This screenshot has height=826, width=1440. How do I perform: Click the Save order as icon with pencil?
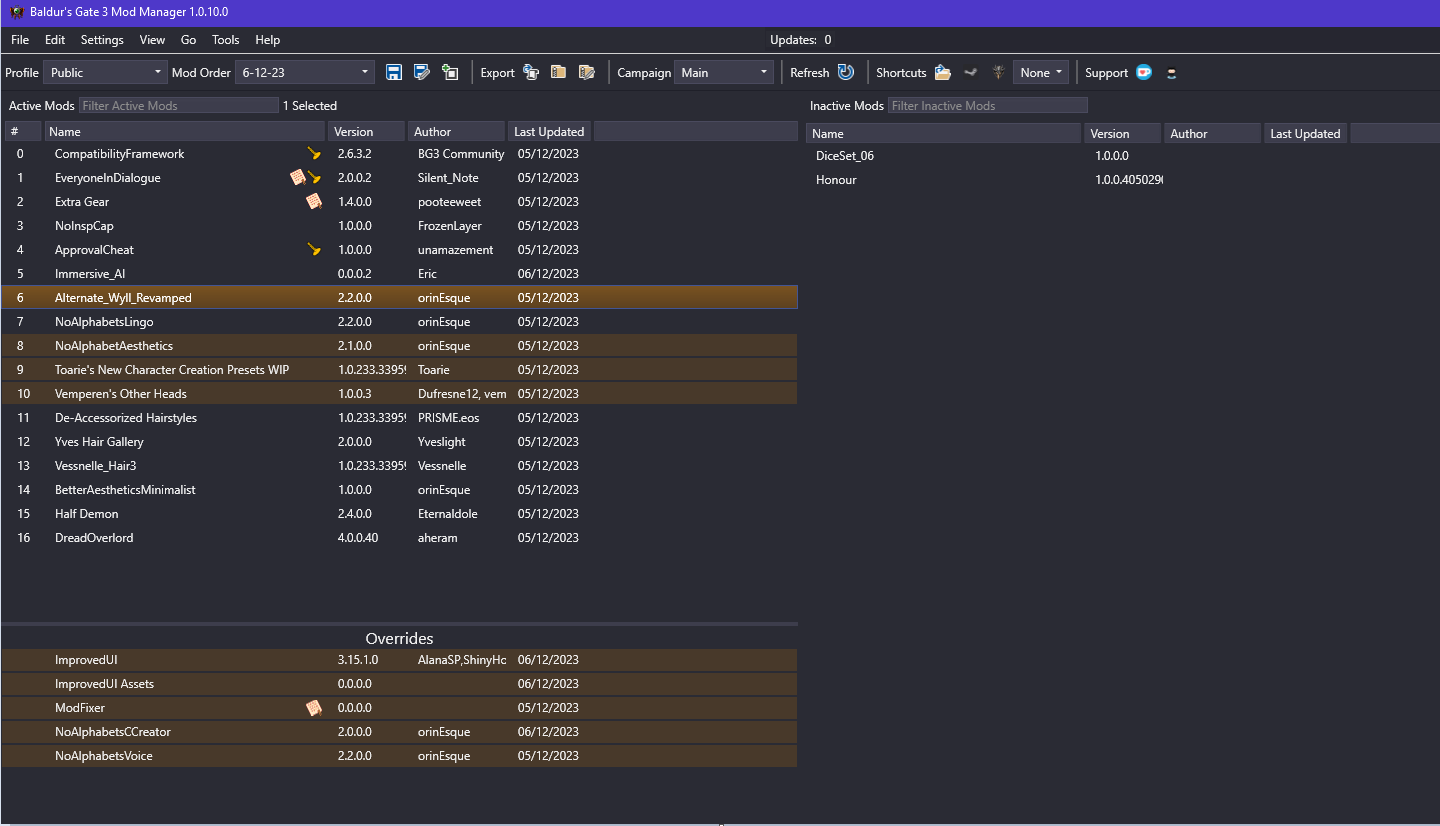422,72
